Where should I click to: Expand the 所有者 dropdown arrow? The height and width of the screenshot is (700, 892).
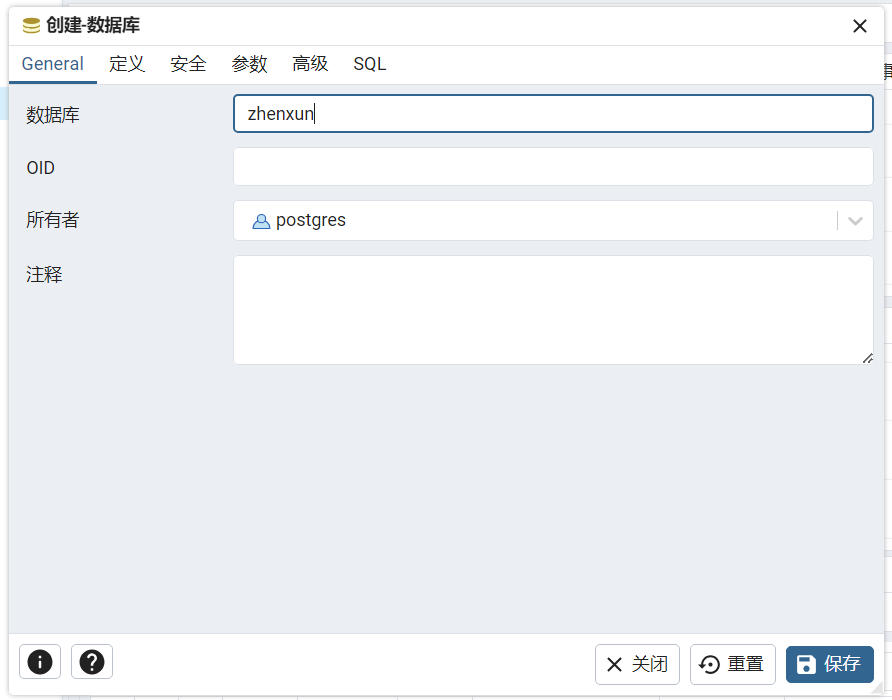click(855, 221)
